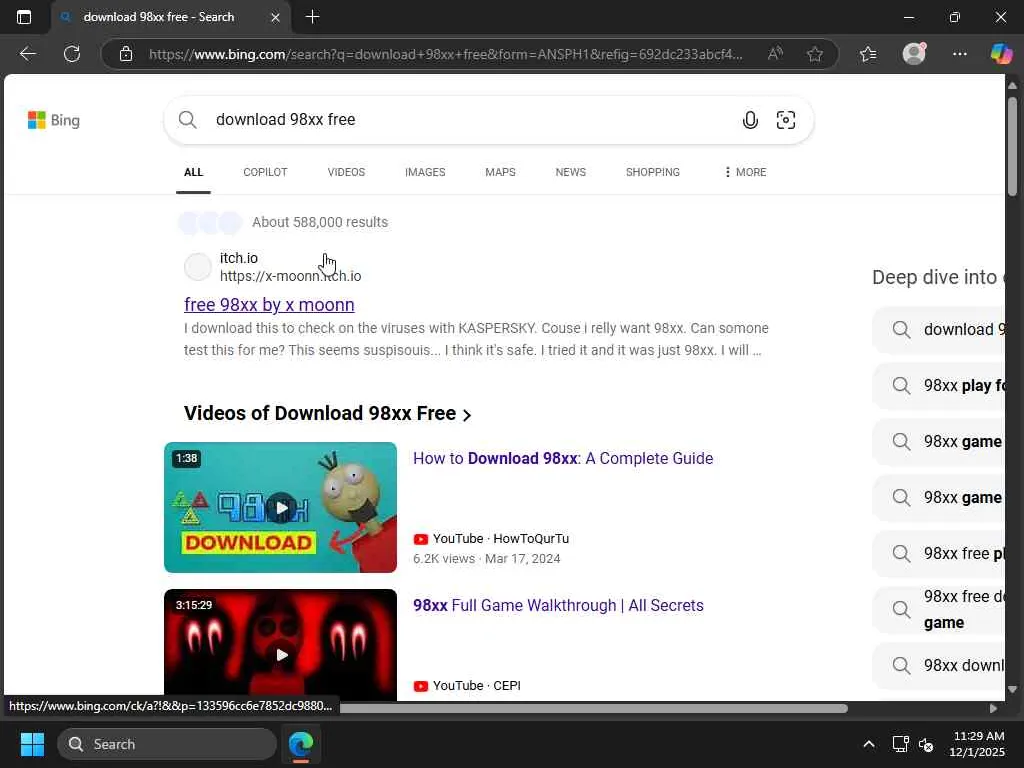Click 6.2K views Mar 17, 2024 text
This screenshot has height=768, width=1024.
[487, 558]
